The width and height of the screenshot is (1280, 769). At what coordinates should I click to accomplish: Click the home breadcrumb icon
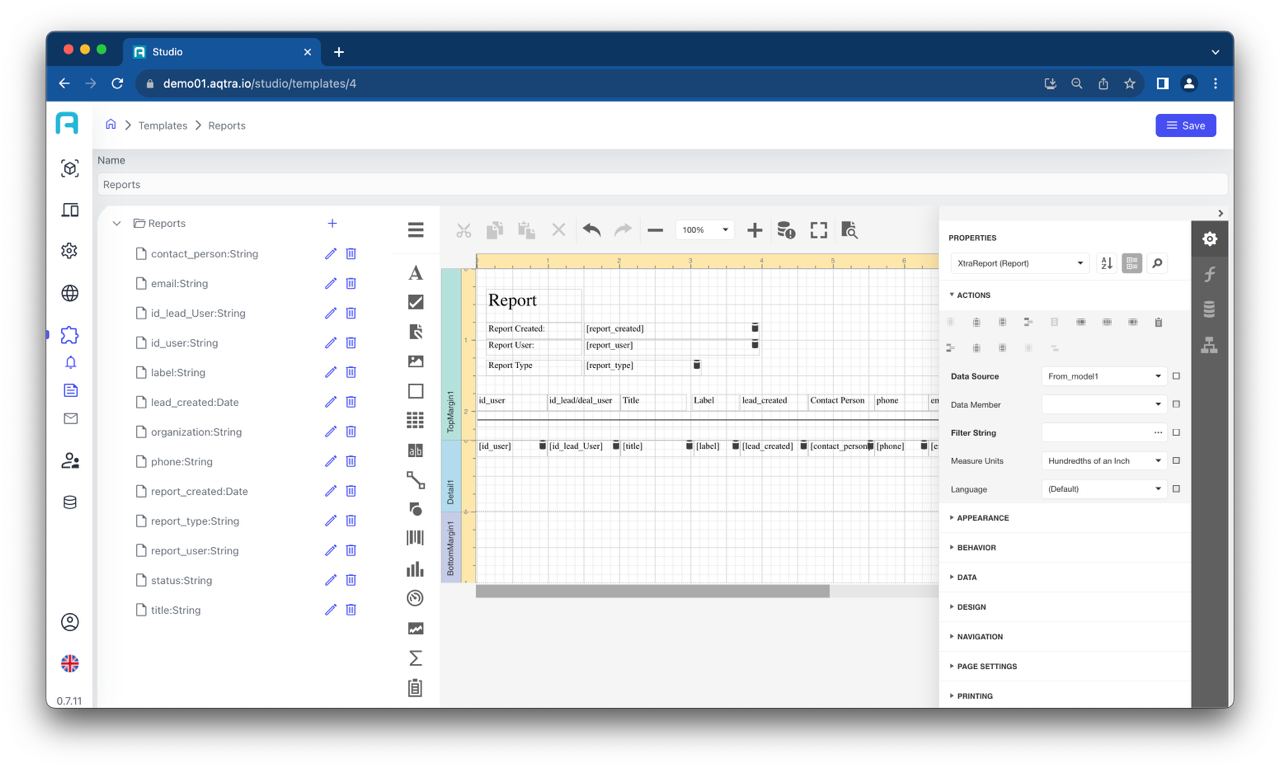[111, 125]
